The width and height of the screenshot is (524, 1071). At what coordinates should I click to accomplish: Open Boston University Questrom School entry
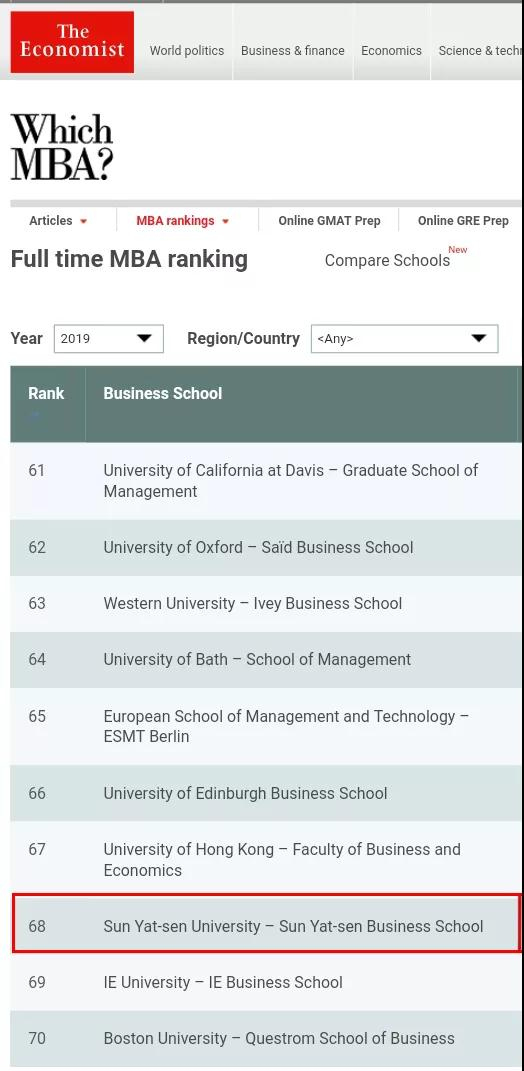tap(279, 1038)
